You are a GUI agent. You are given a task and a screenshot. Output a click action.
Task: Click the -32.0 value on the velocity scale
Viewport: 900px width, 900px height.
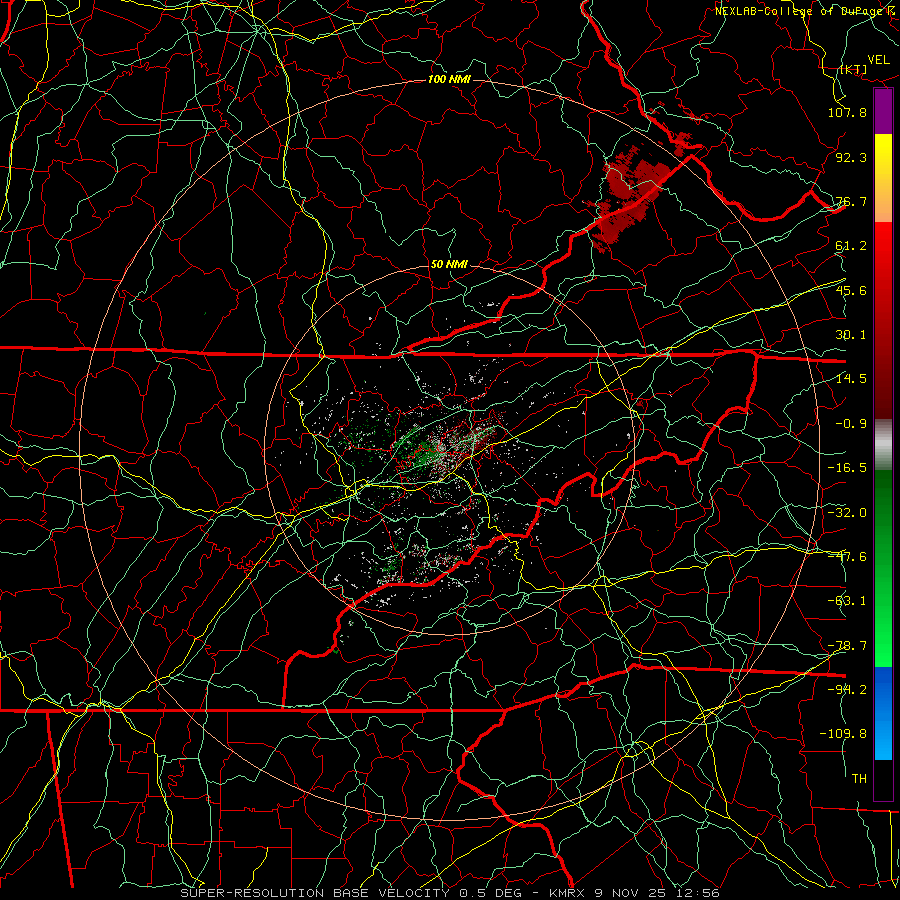pos(847,513)
